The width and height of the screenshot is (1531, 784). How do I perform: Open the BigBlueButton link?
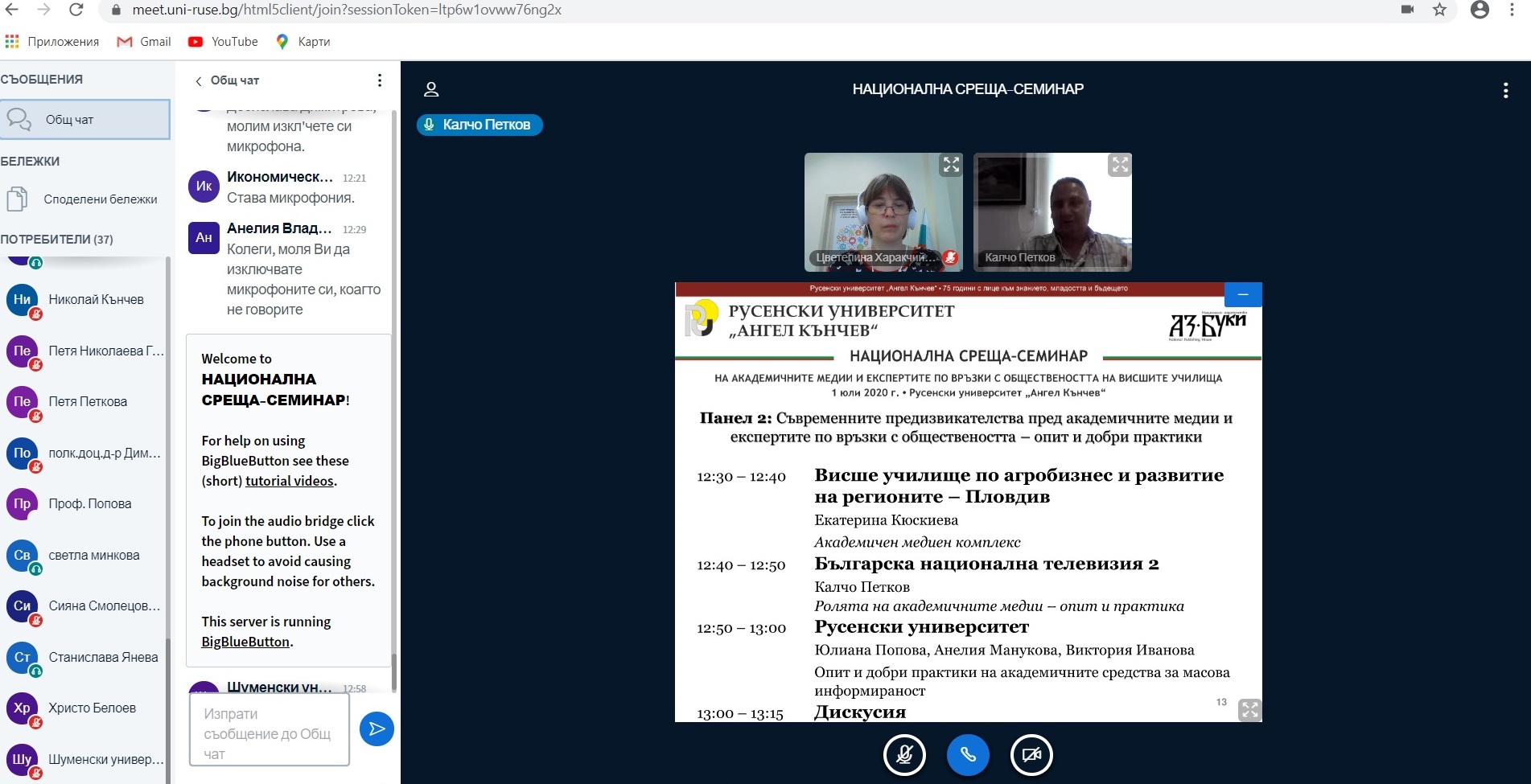(x=245, y=642)
